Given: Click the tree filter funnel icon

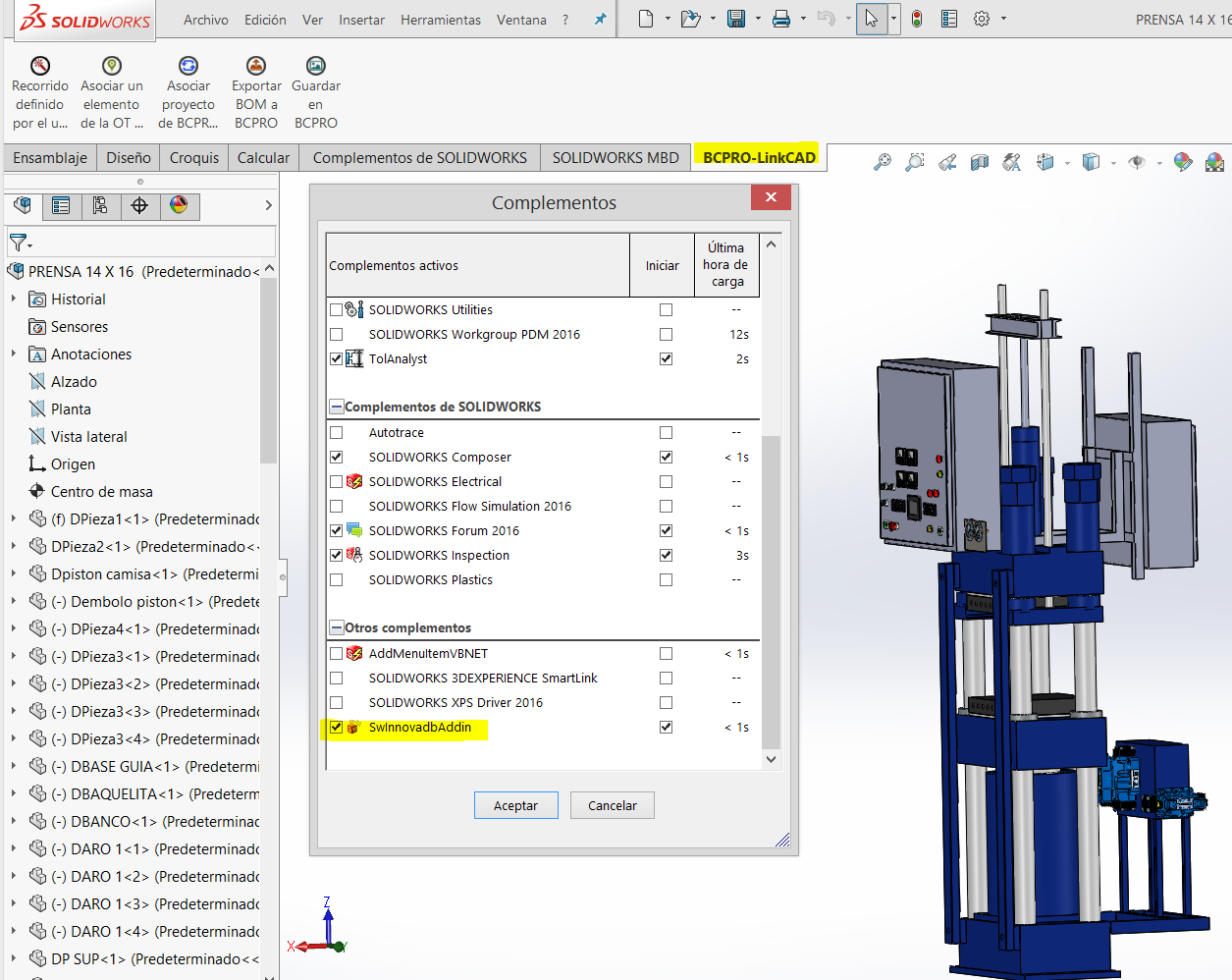Looking at the screenshot, I should [18, 242].
